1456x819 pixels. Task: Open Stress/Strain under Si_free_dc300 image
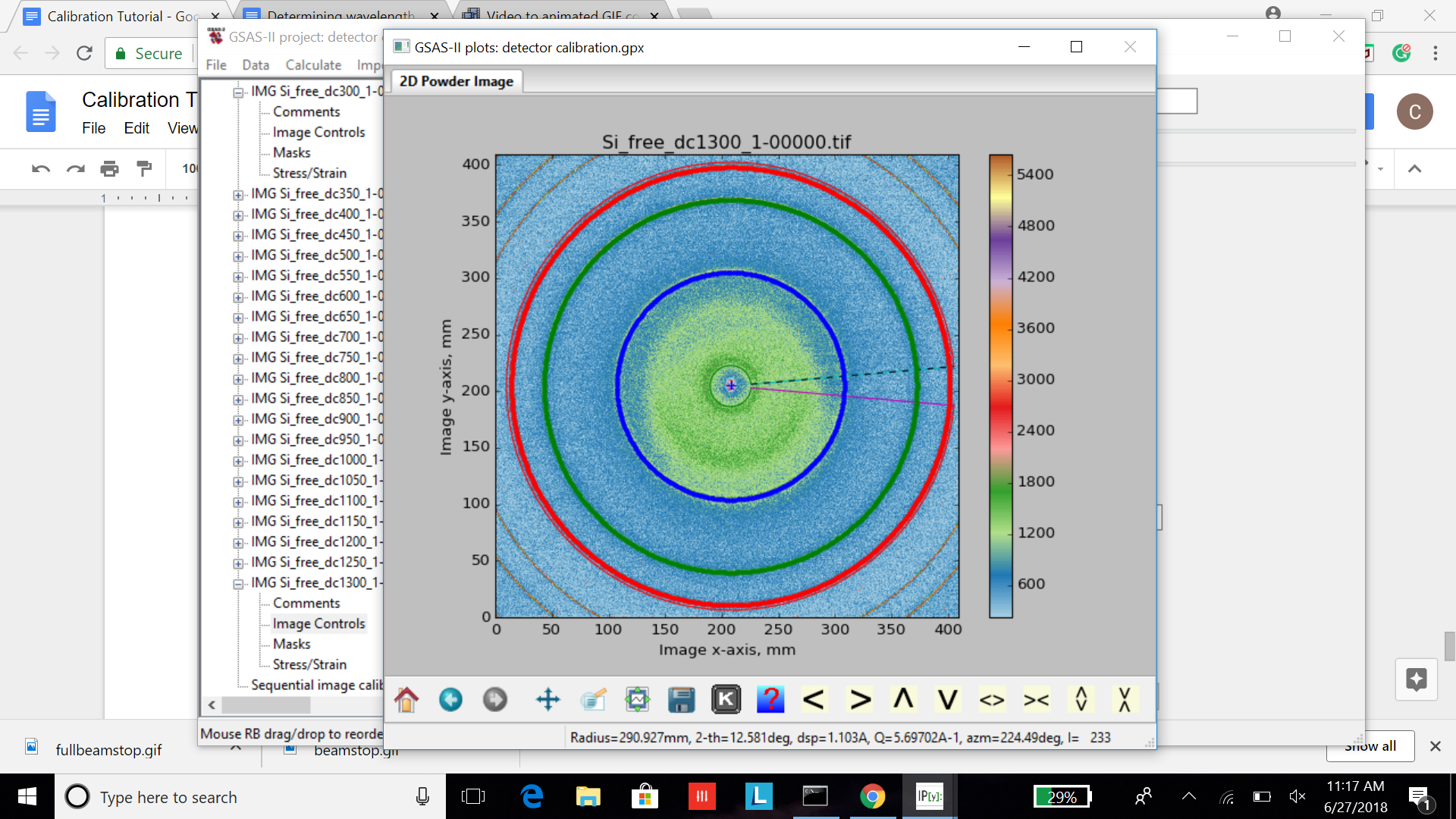(309, 173)
